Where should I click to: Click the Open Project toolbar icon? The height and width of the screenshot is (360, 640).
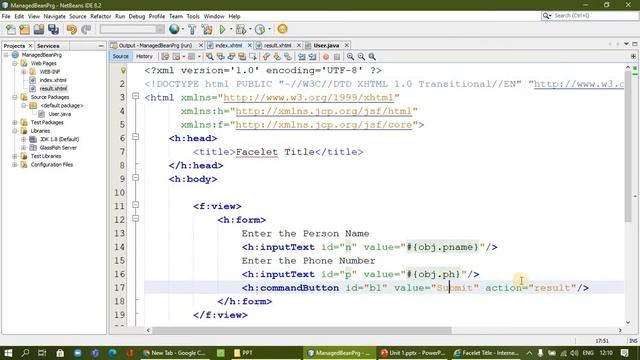pos(39,29)
